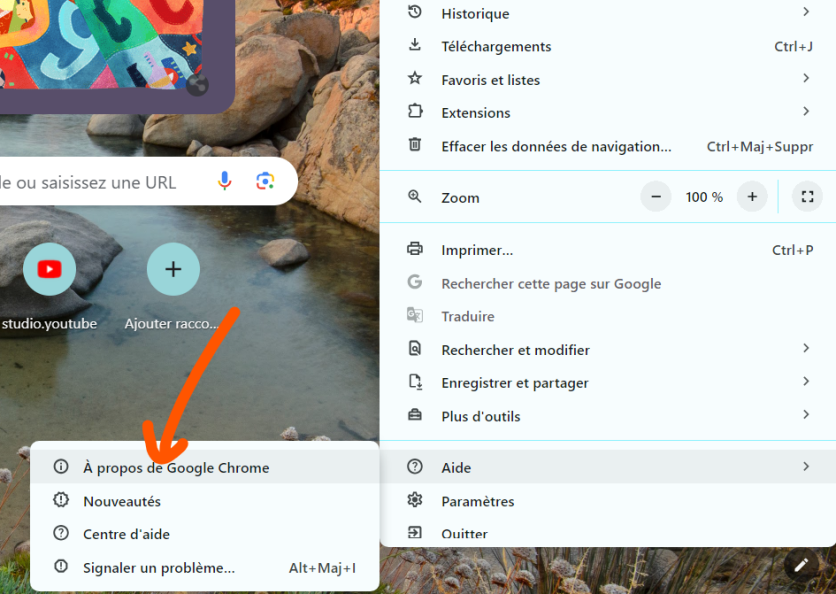Click the Historique clock icon
The width and height of the screenshot is (836, 594).
point(415,12)
